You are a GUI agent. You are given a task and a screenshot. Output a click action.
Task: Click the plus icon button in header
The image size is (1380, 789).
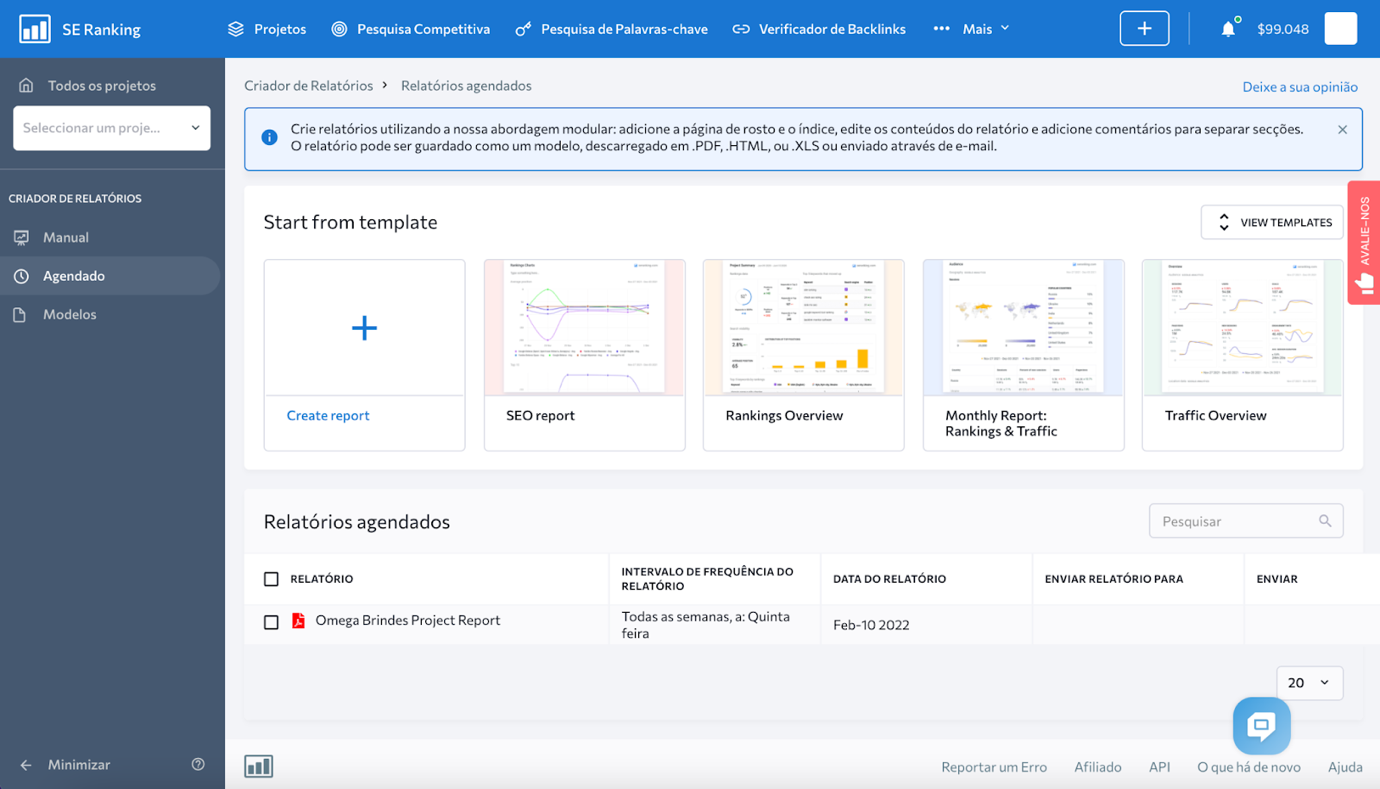coord(1144,29)
